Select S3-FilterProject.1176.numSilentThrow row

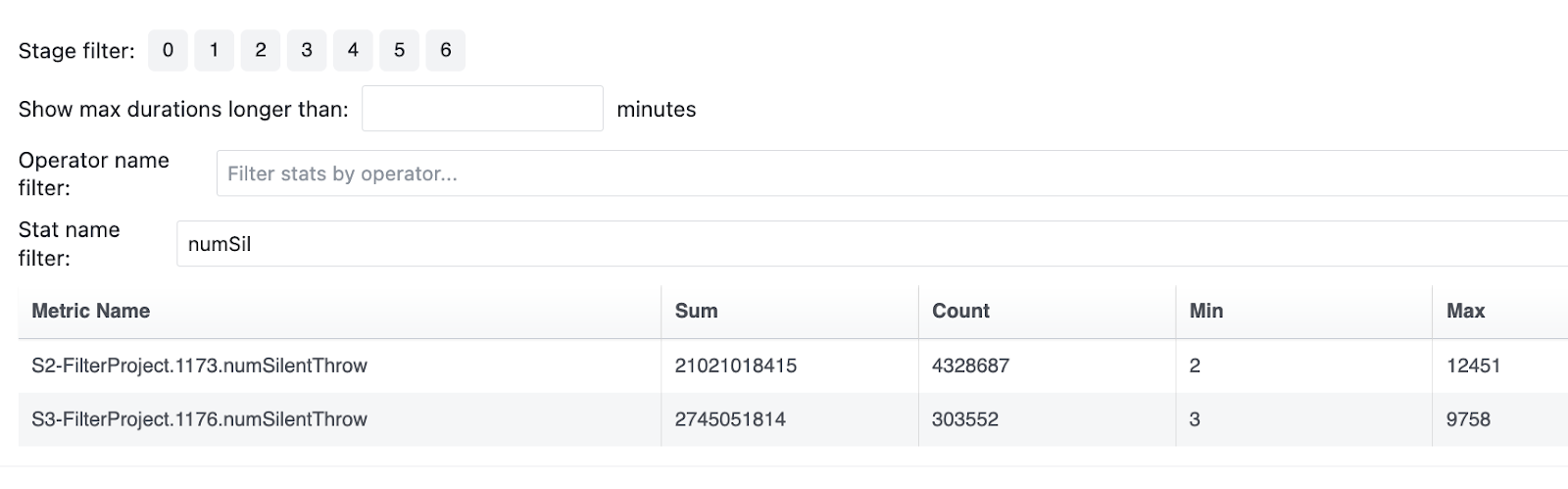[x=200, y=419]
